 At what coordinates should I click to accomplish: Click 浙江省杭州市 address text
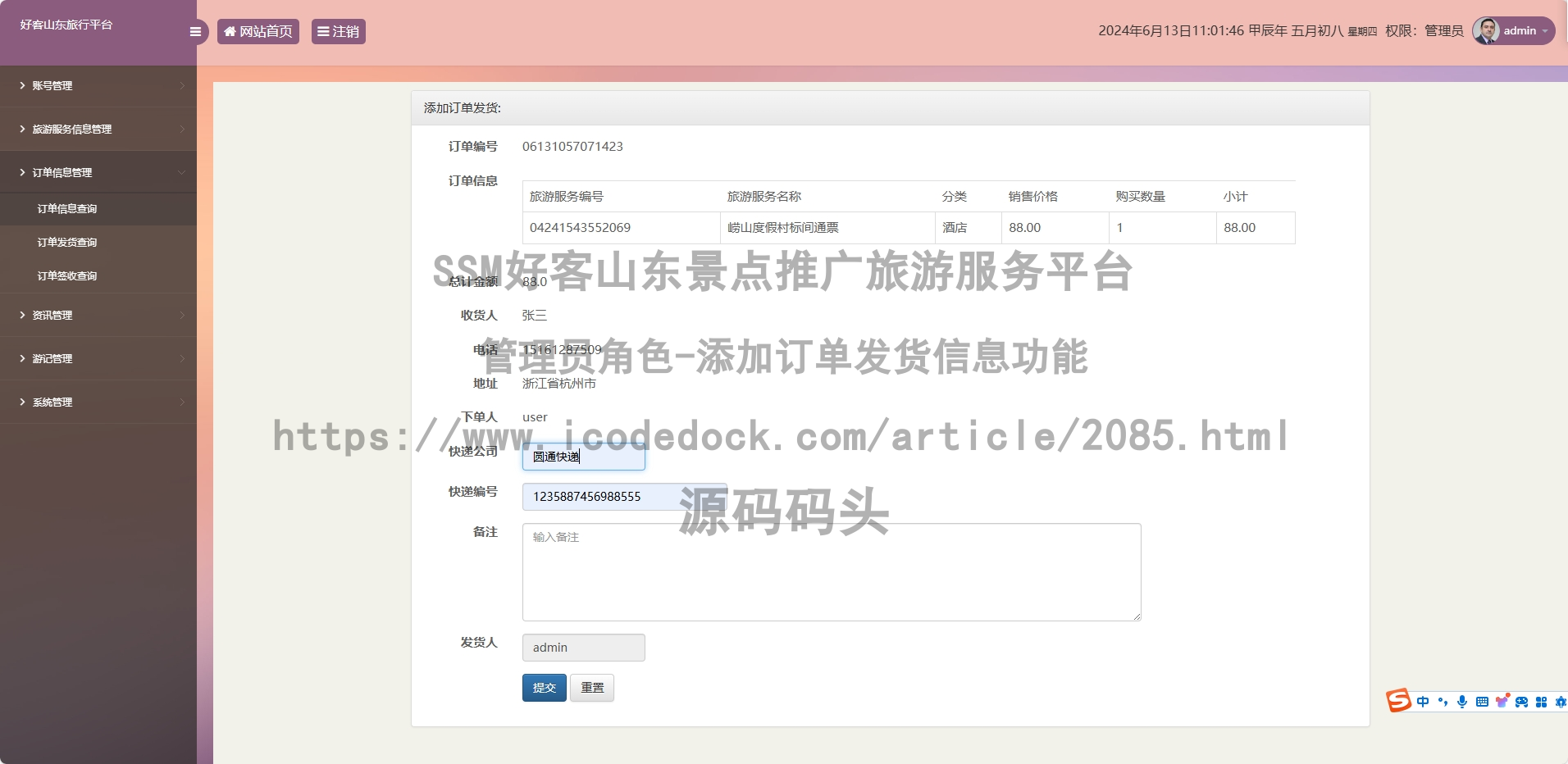(559, 384)
